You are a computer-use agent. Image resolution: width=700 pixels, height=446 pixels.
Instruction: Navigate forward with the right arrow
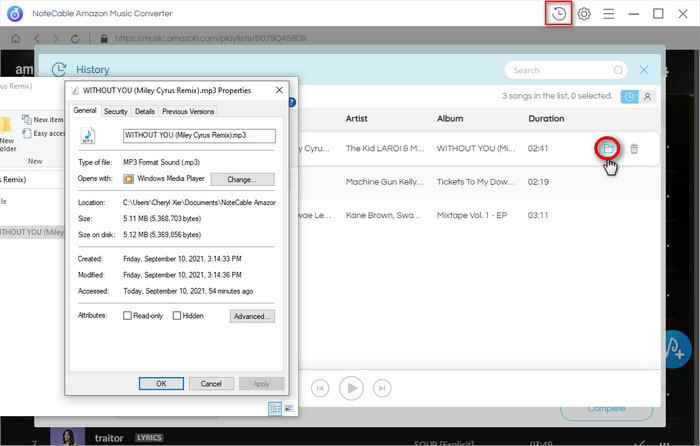click(x=55, y=39)
